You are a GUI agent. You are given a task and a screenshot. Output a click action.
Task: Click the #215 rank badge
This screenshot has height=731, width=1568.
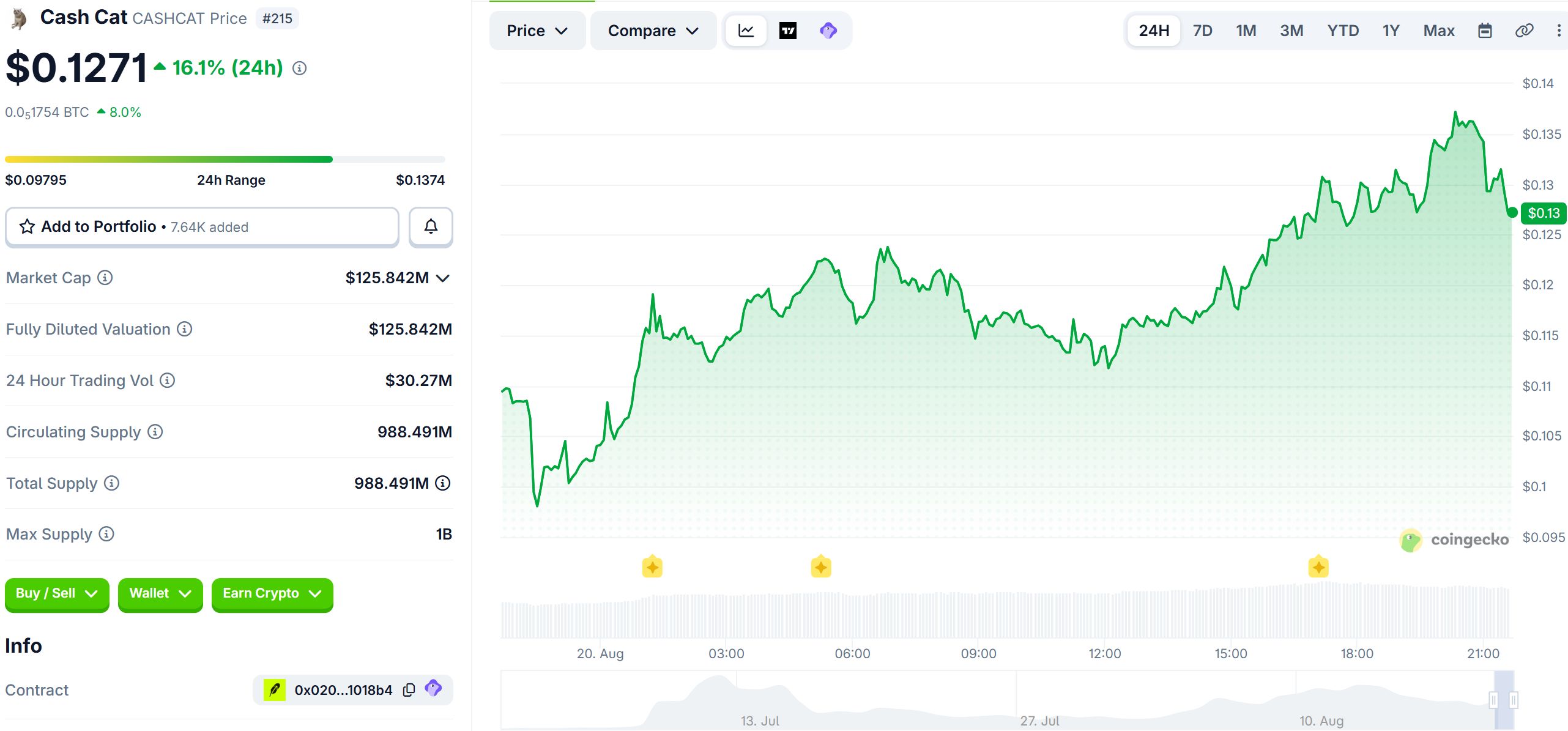[x=277, y=18]
